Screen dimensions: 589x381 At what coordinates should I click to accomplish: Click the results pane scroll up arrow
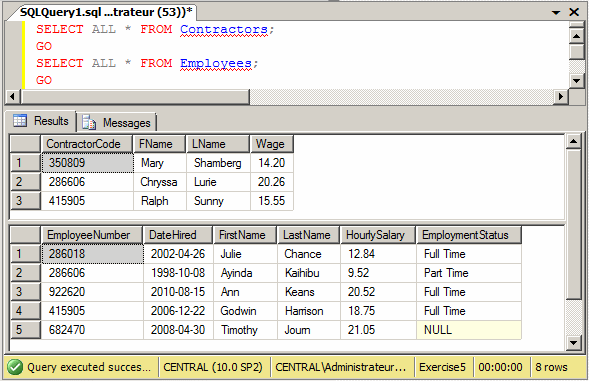coord(573,142)
